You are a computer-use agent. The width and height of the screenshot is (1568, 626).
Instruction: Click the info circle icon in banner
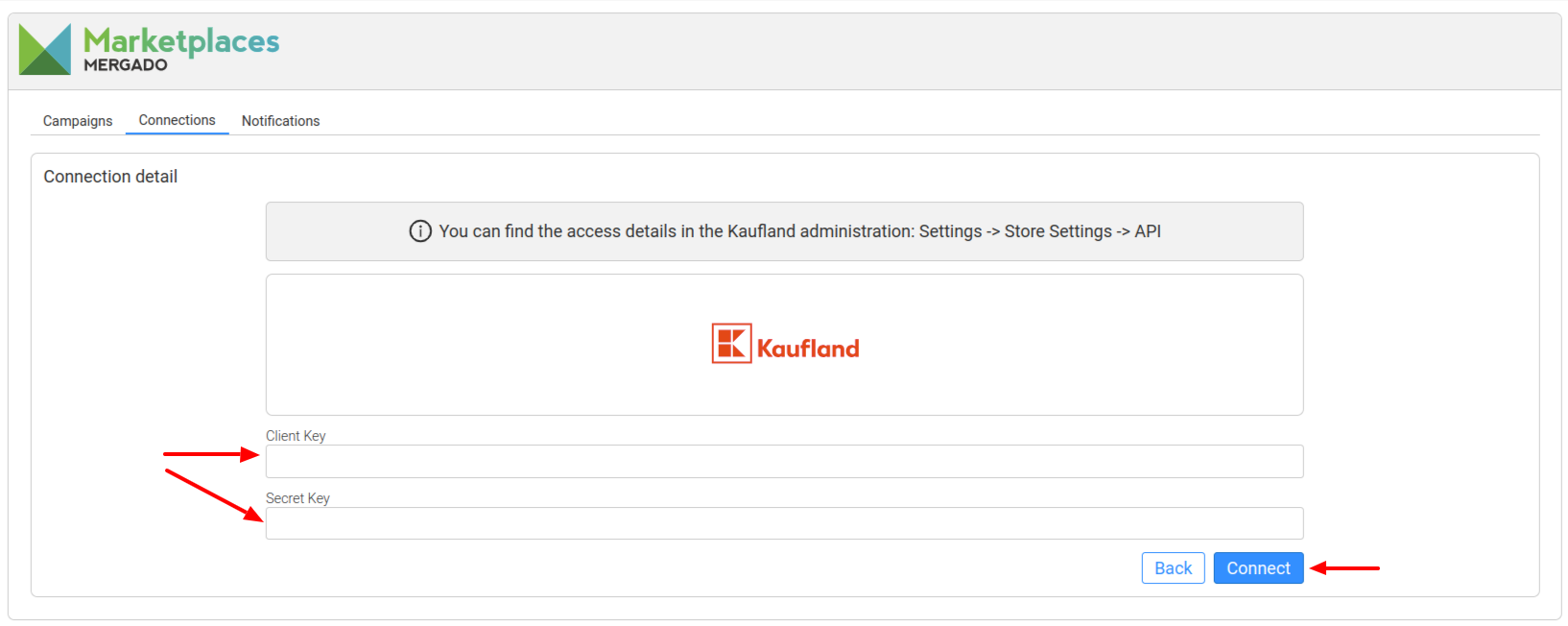(x=420, y=231)
